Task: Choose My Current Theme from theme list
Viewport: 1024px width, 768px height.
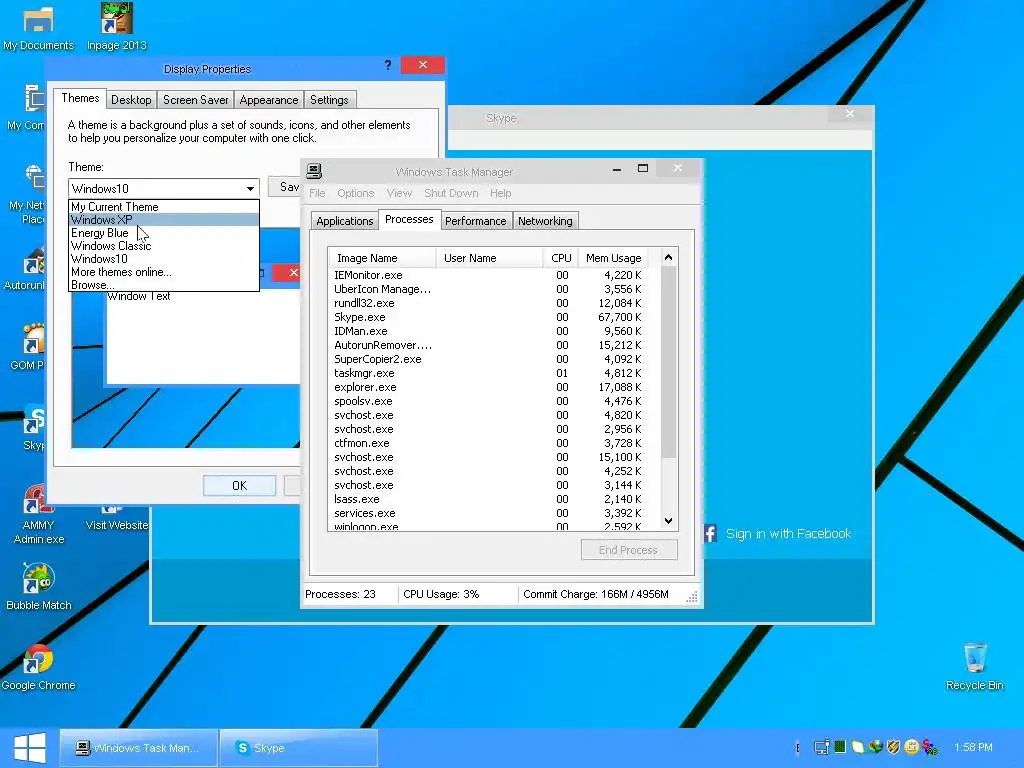Action: [x=164, y=207]
